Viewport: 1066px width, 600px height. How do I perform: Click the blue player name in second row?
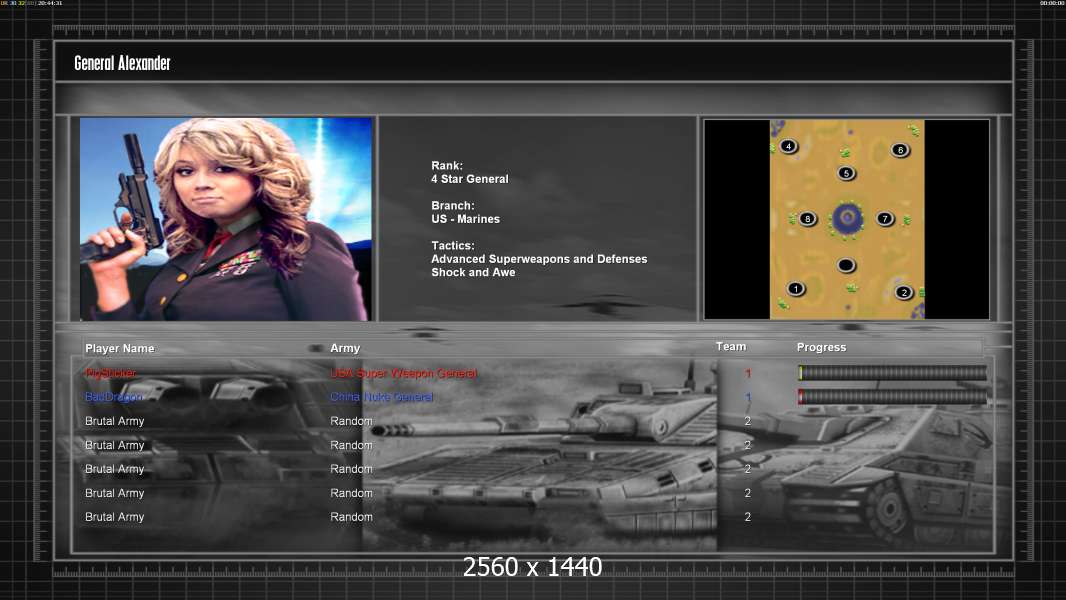[114, 397]
